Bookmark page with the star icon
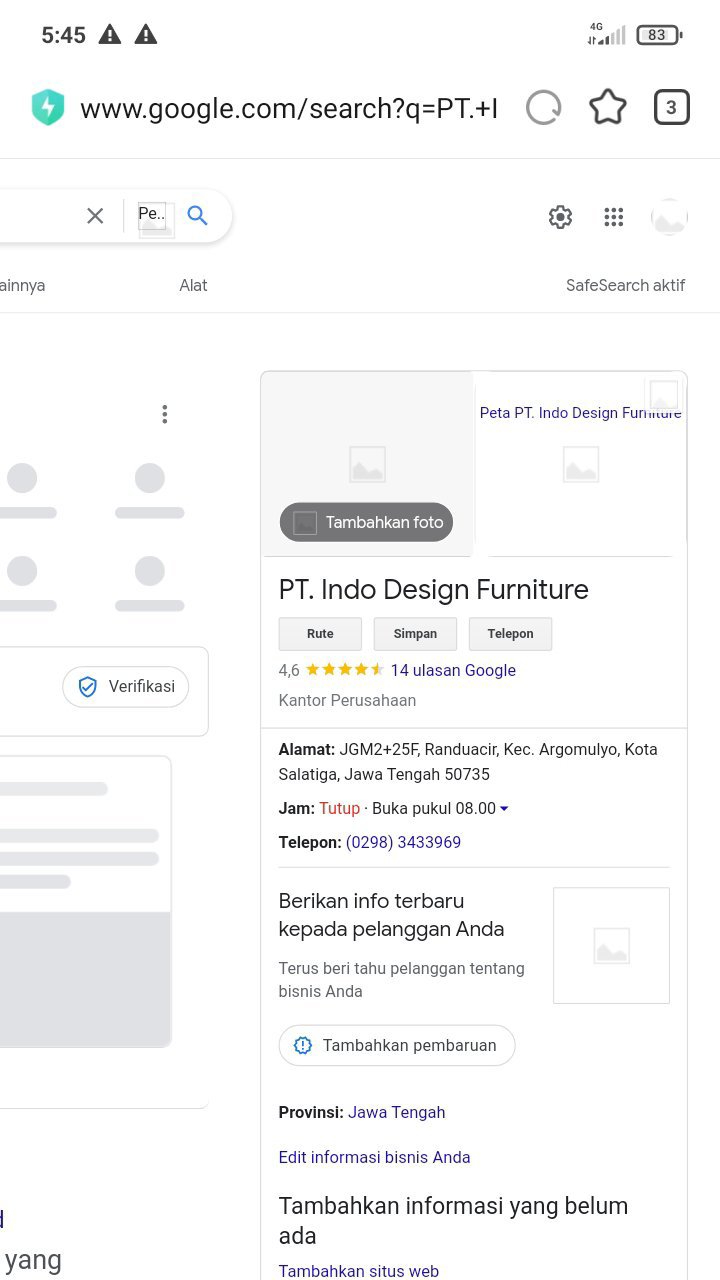The width and height of the screenshot is (720, 1280). point(607,107)
